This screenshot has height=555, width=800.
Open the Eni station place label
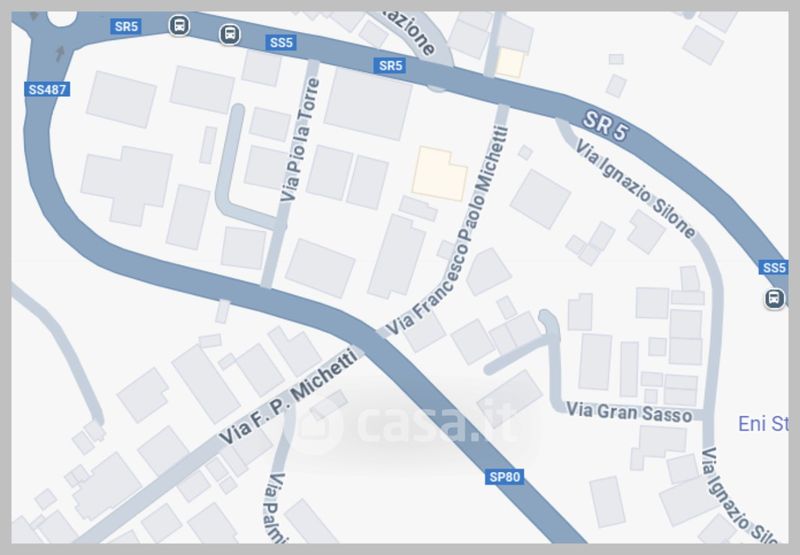tap(763, 423)
